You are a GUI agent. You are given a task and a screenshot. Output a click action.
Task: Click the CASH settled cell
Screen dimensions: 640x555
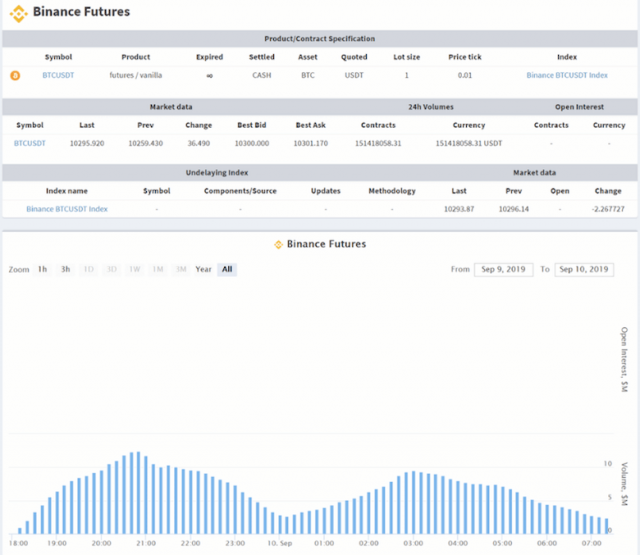tap(262, 75)
